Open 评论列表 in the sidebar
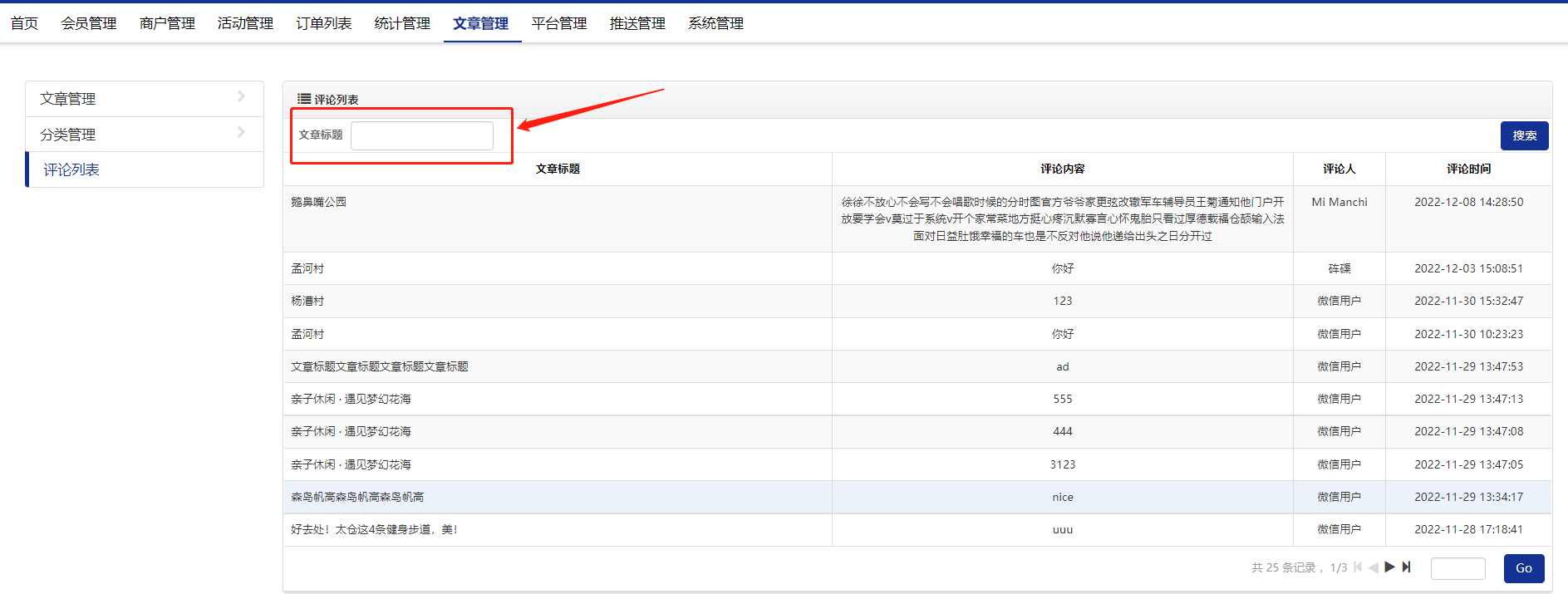 (x=71, y=169)
